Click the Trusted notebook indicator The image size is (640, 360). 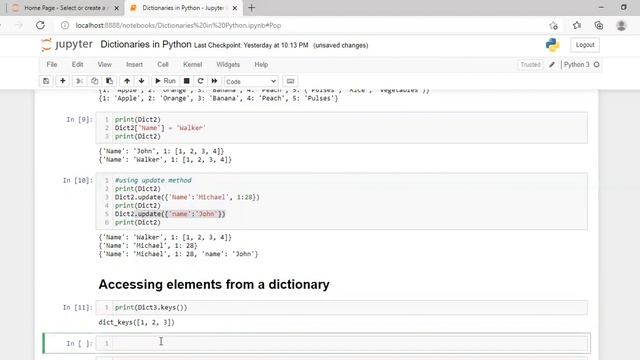coord(530,64)
